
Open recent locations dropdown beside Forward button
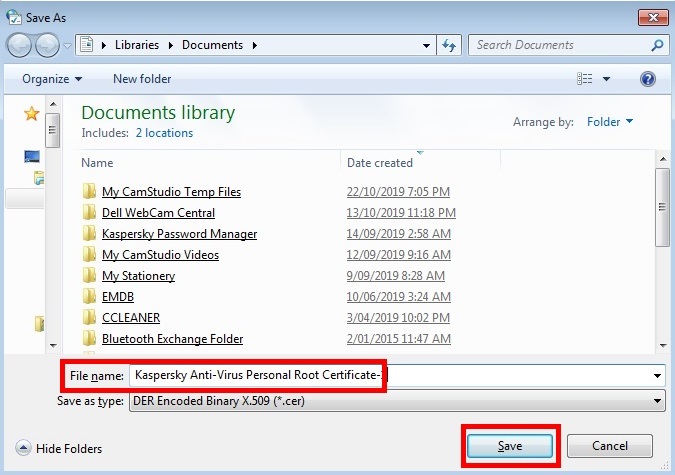[67, 45]
